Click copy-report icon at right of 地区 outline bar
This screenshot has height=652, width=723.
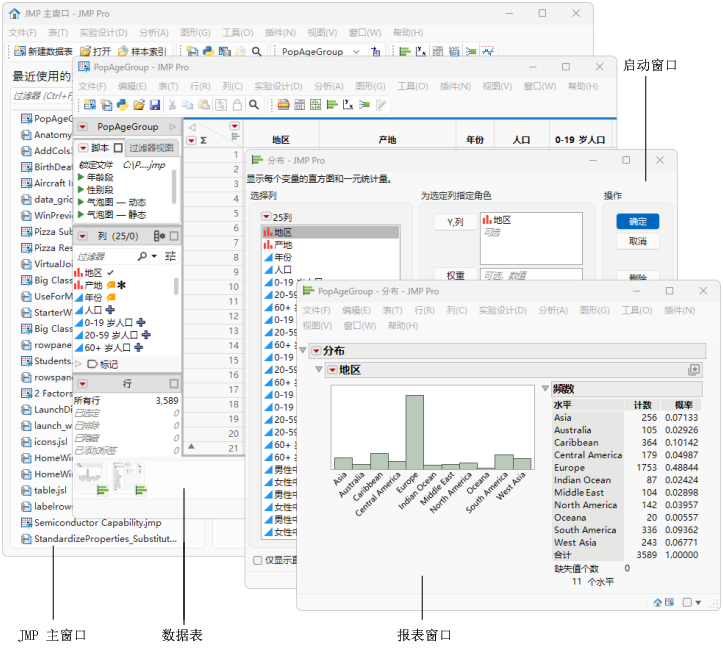pyautogui.click(x=694, y=370)
